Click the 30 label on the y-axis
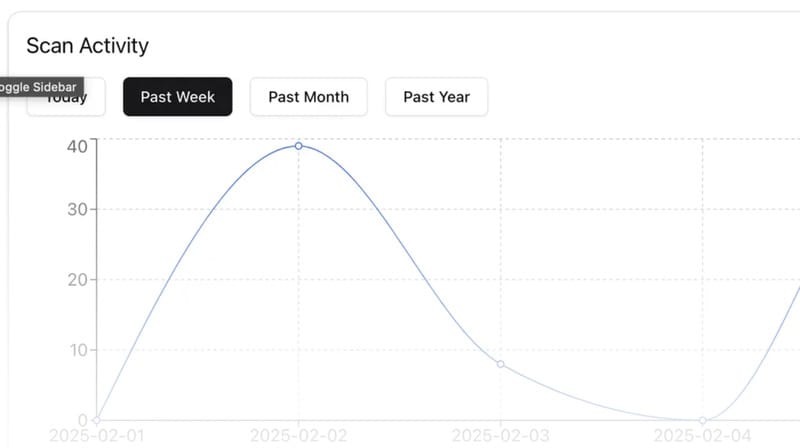Image resolution: width=800 pixels, height=448 pixels. point(77,210)
